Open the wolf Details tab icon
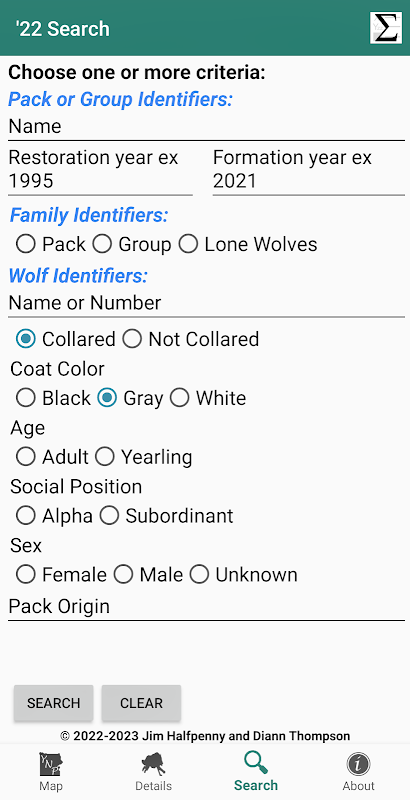The height and width of the screenshot is (800, 410). pos(153,765)
